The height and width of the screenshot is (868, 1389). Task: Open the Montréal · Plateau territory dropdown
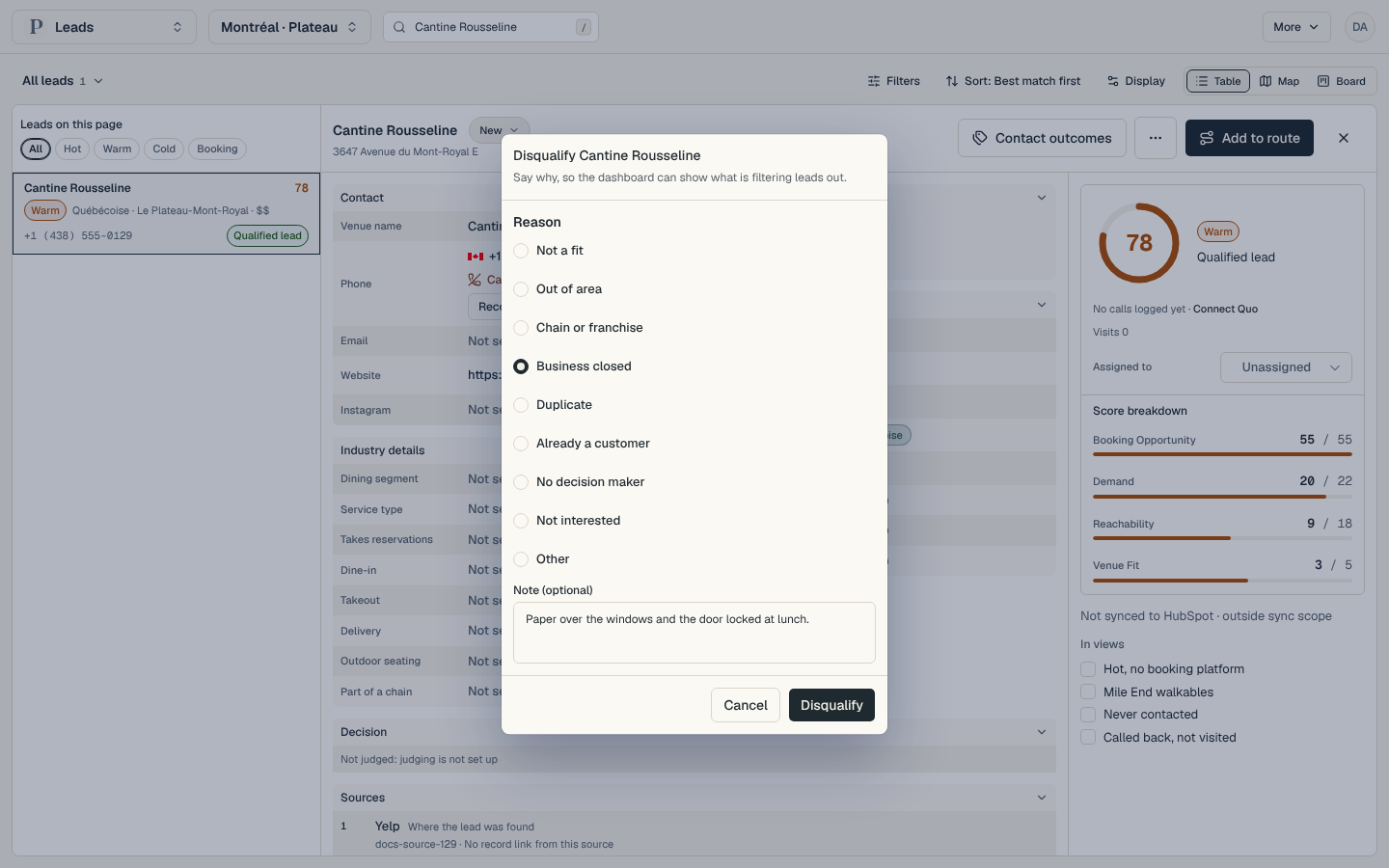[289, 27]
